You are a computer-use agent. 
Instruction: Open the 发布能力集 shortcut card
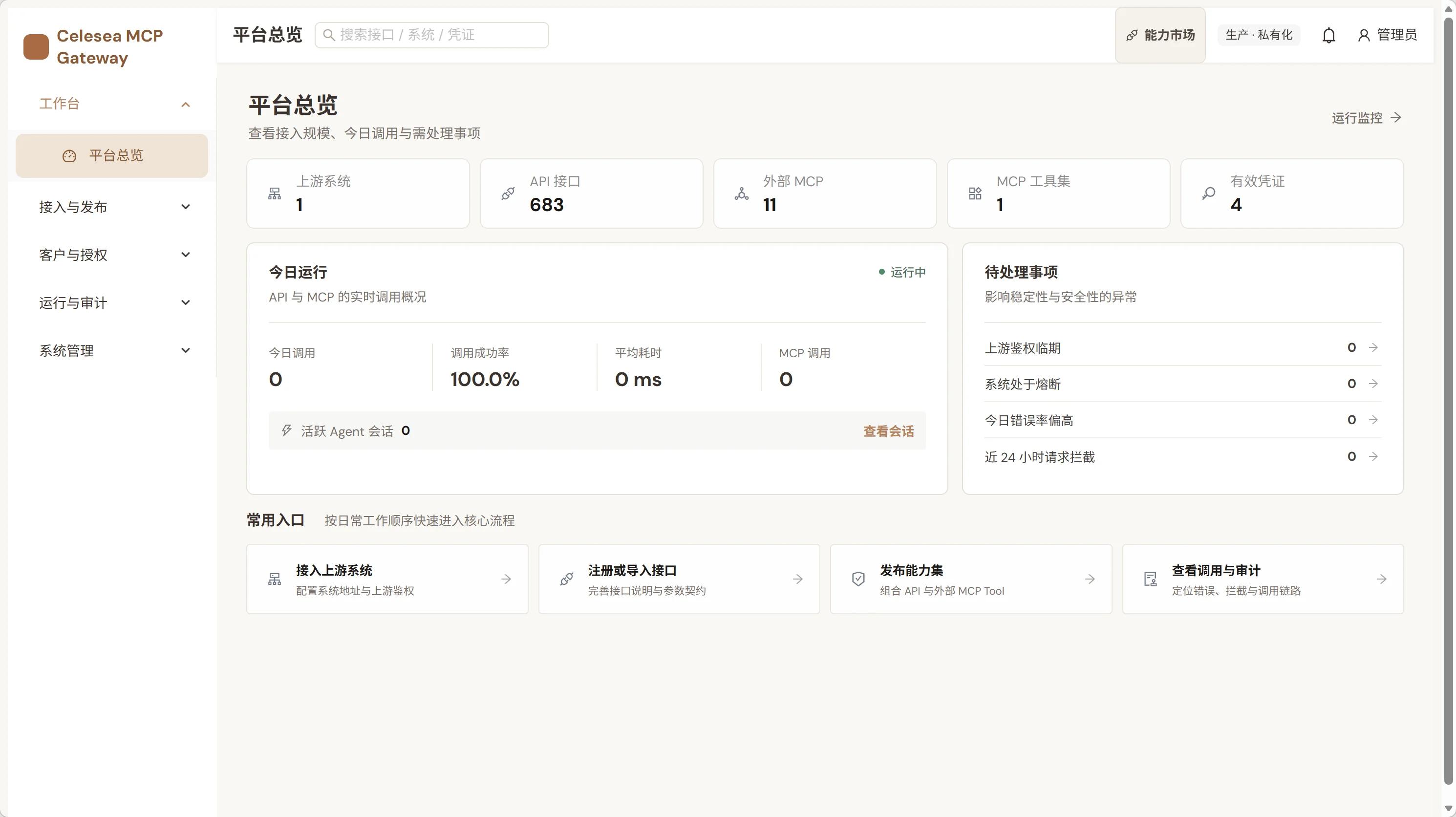(971, 579)
